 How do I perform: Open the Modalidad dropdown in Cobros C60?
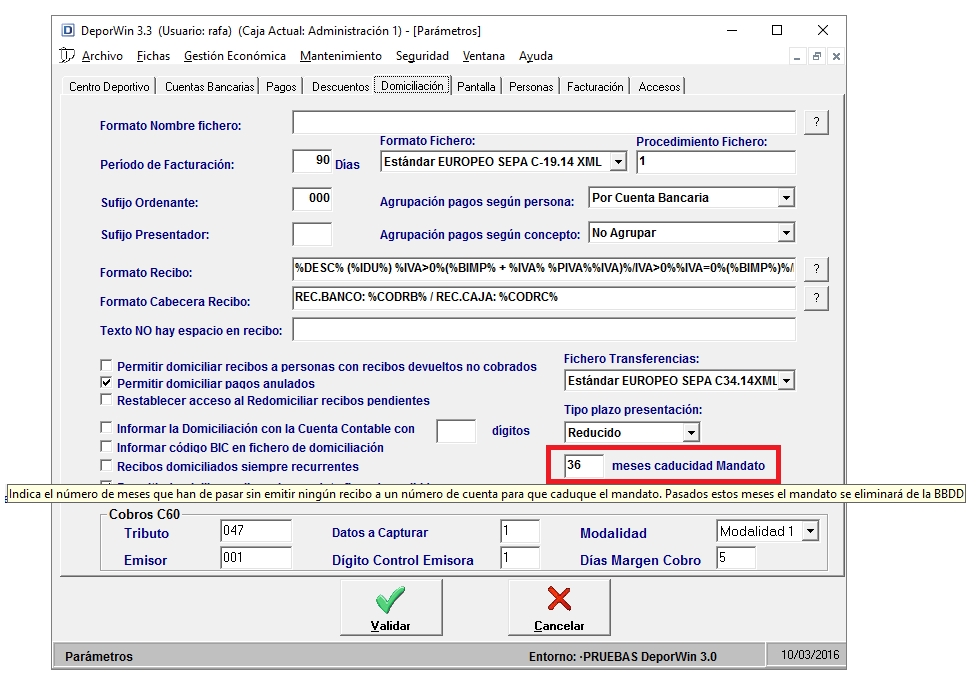[x=810, y=531]
